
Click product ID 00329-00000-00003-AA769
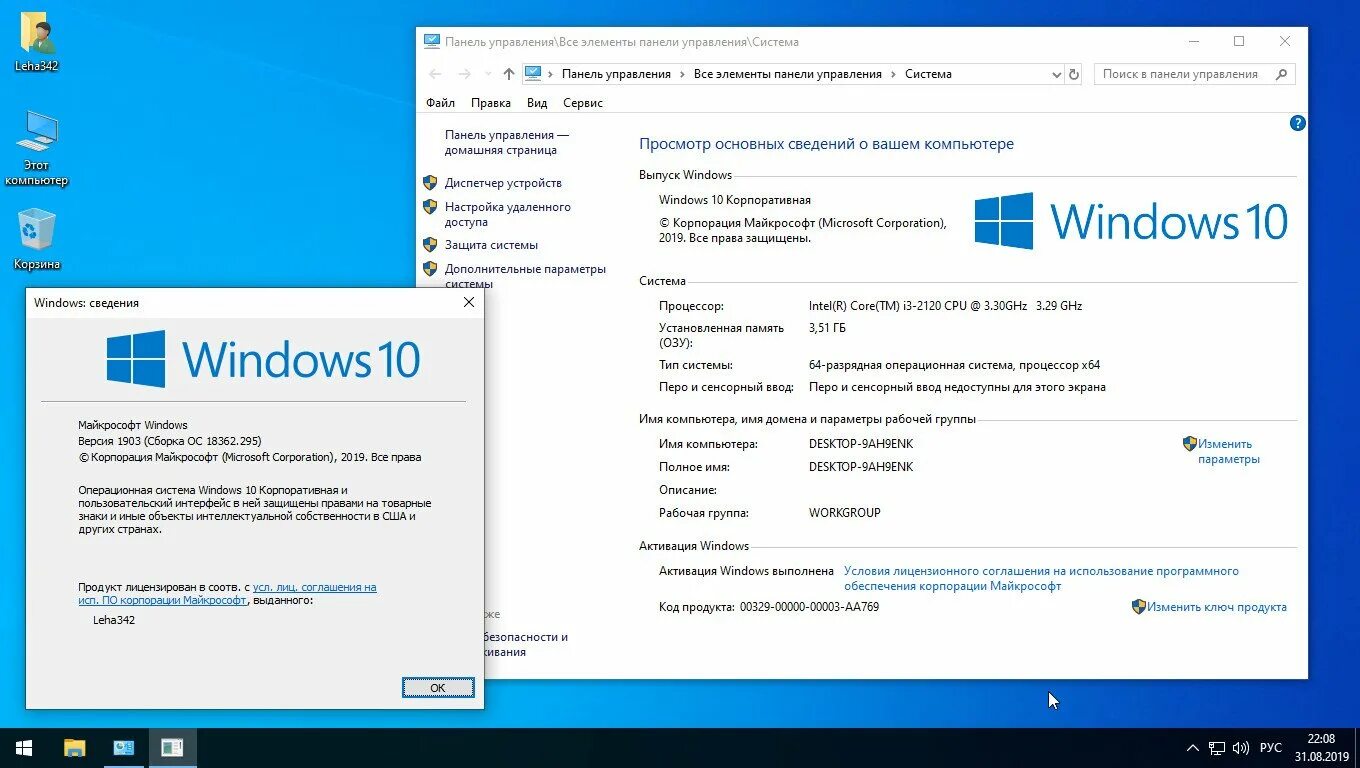point(809,607)
